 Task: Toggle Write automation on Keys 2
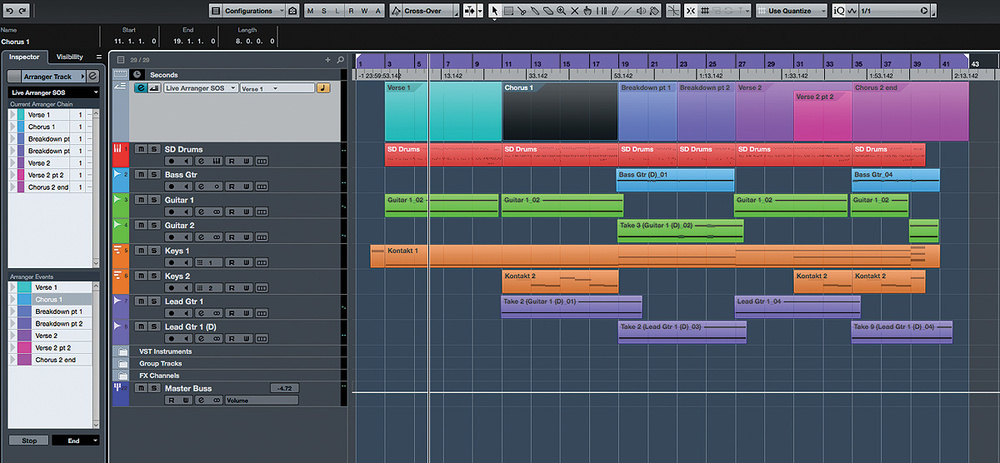(x=246, y=288)
